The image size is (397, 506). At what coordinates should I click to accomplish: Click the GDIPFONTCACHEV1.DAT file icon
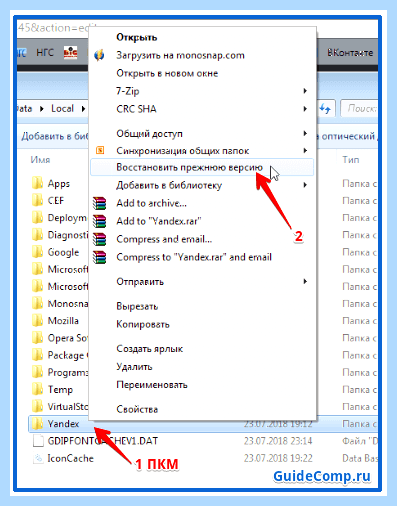coord(38,441)
